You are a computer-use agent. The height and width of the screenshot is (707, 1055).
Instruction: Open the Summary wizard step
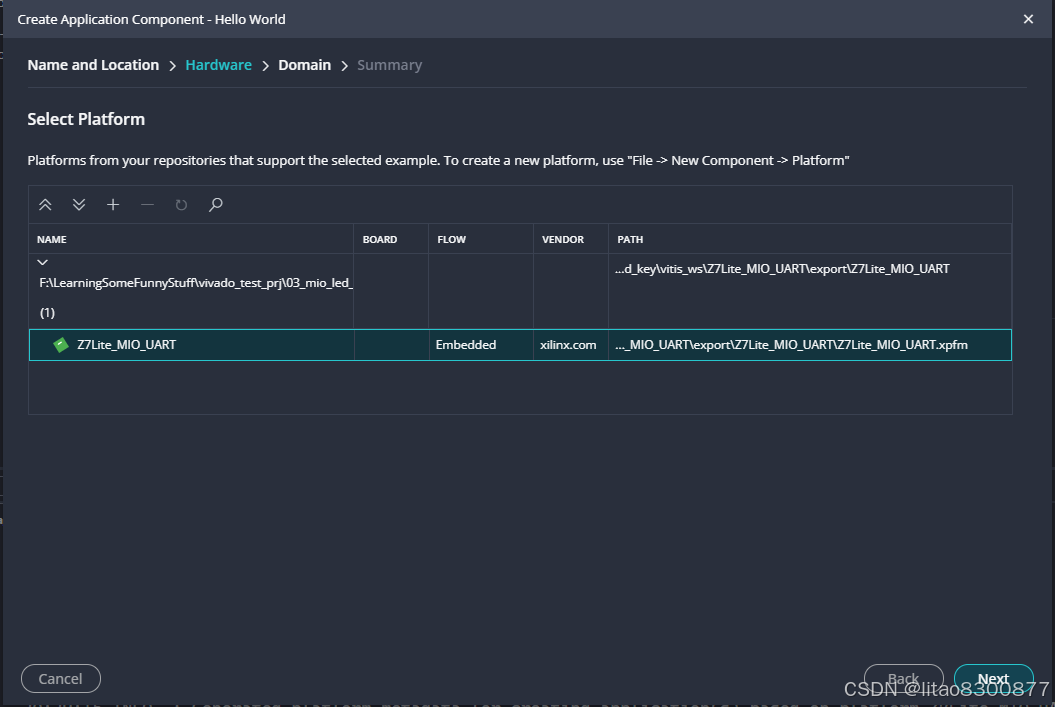(390, 65)
